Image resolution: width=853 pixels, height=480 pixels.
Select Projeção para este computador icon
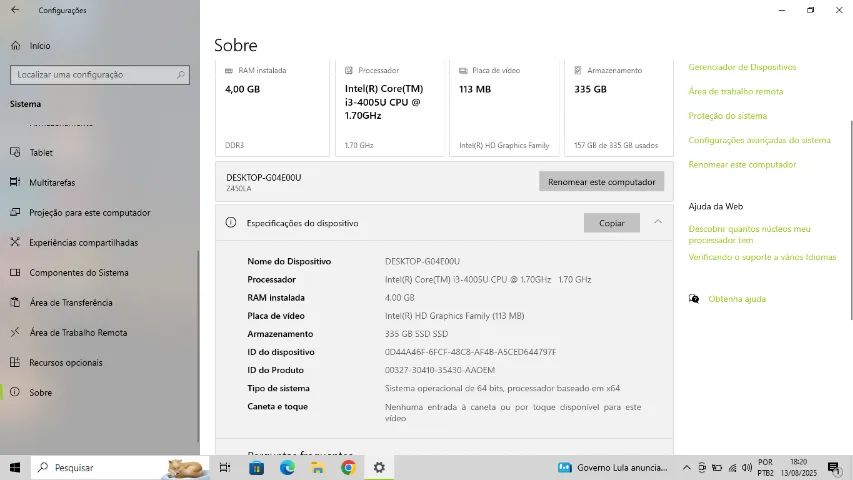[15, 212]
